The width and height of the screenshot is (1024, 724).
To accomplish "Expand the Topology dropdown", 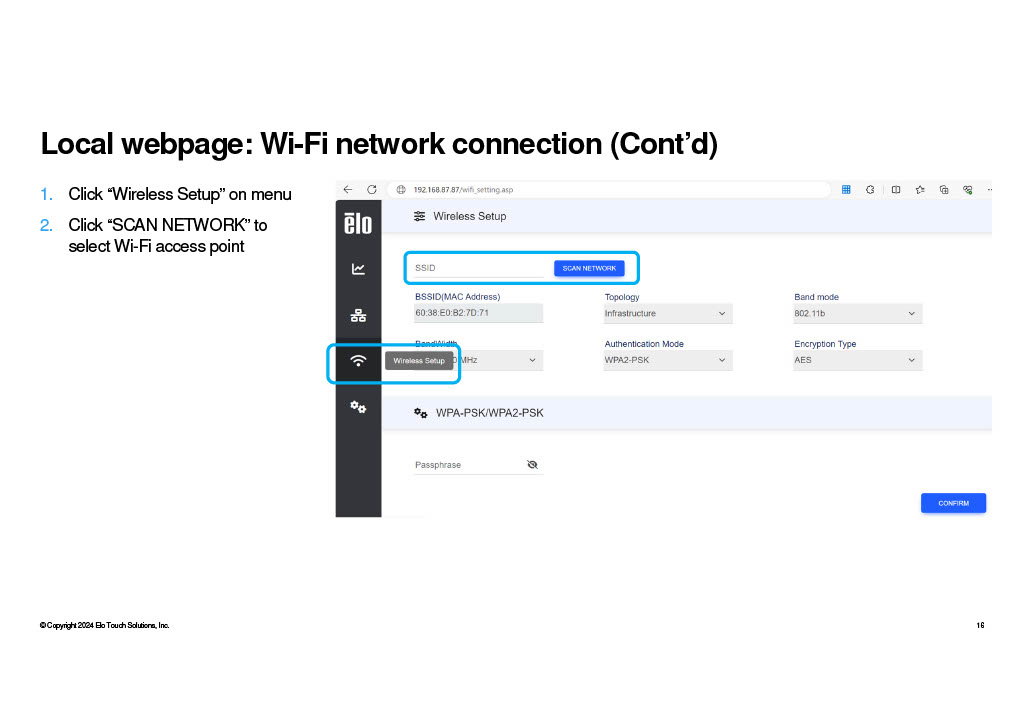I will click(x=667, y=313).
